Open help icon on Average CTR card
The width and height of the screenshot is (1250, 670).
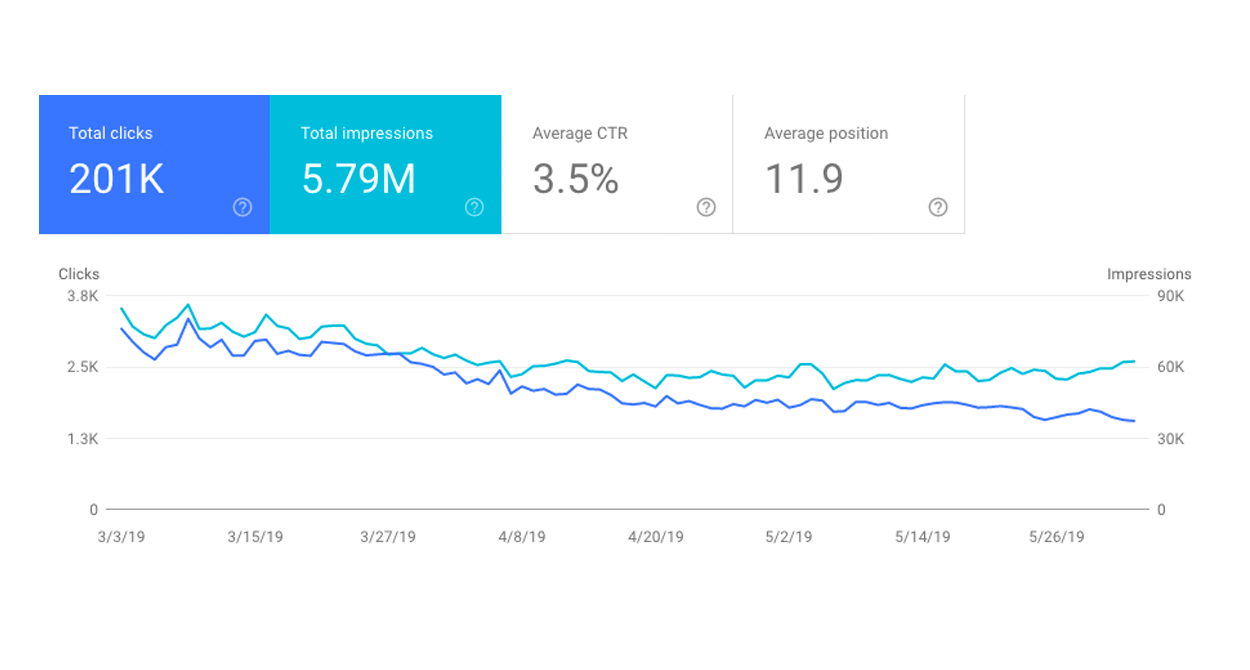click(706, 207)
